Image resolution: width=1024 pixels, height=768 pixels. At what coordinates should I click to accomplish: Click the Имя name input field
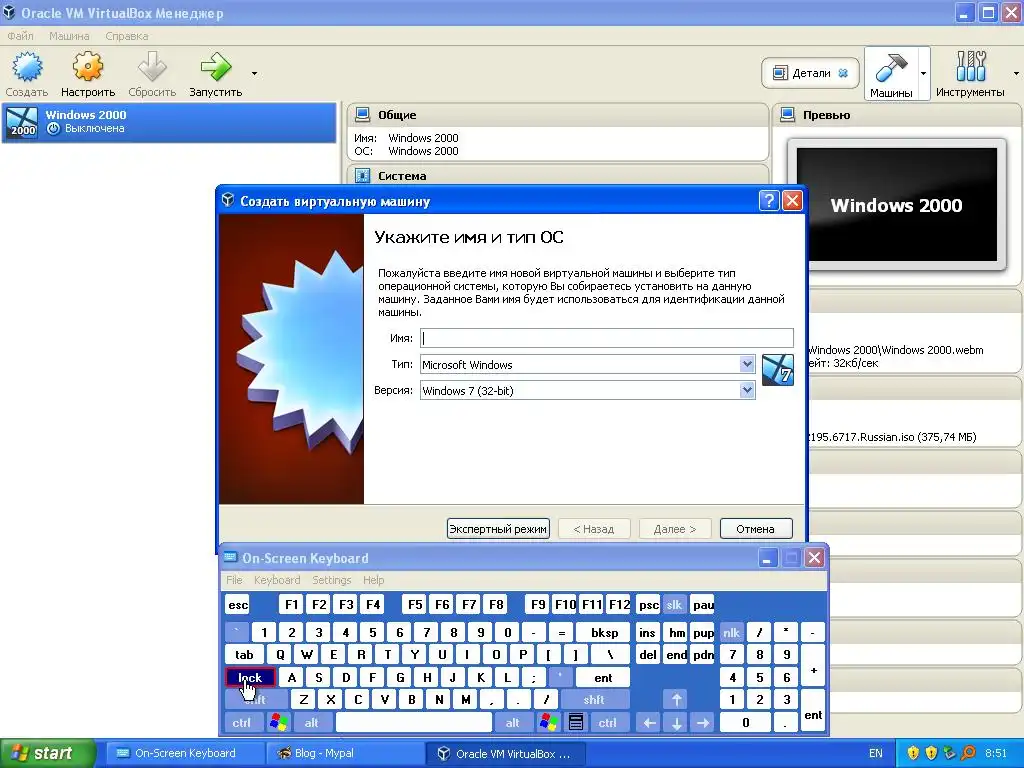[607, 338]
